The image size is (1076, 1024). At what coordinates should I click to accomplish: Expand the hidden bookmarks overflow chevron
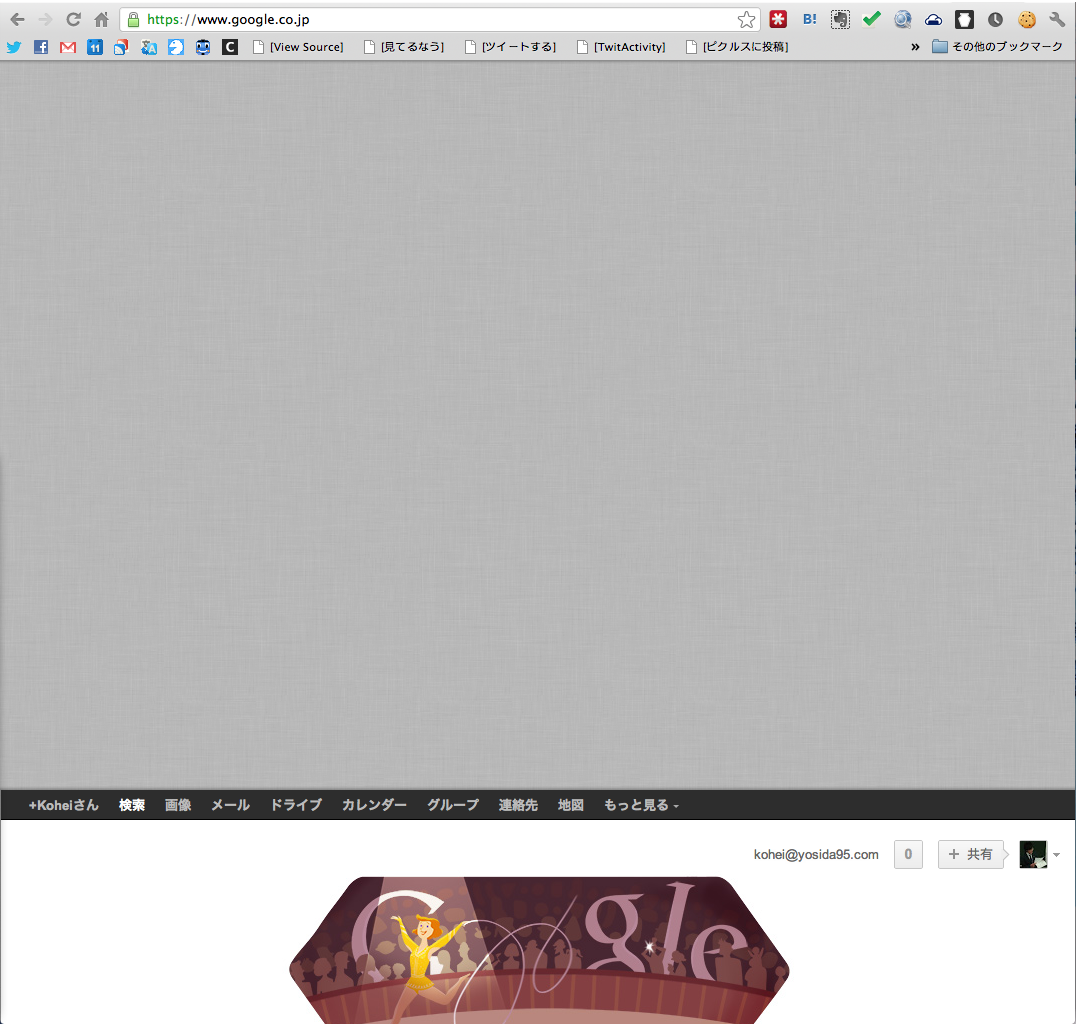(914, 47)
